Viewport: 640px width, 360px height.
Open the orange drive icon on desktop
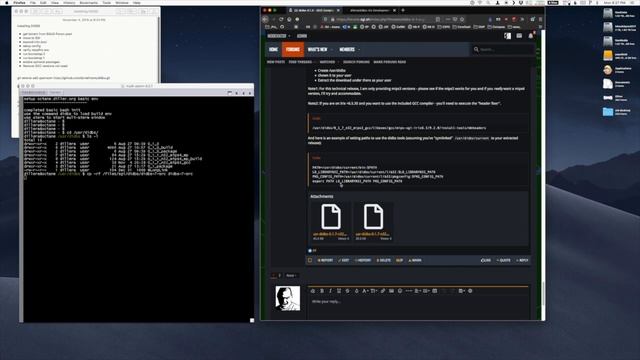pyautogui.click(x=608, y=56)
